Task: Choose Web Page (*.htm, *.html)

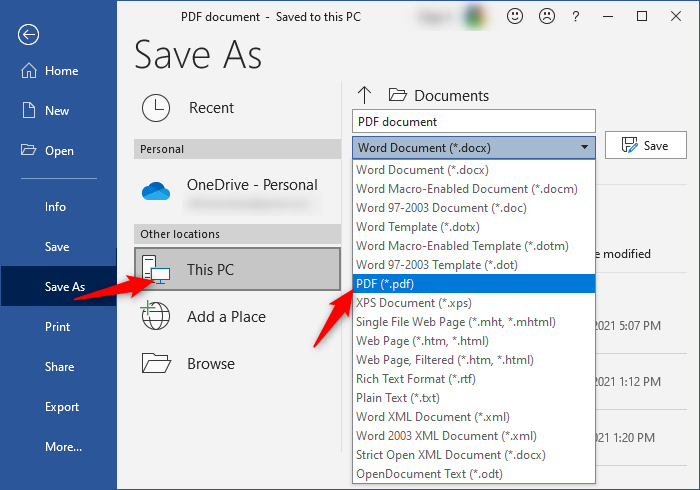Action: [474, 341]
